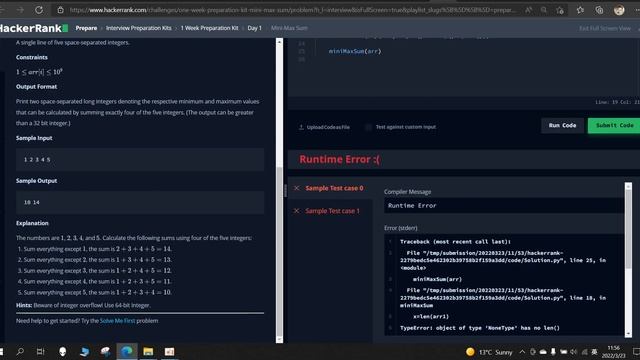Click miniMaxSum(arr) line in code editor

(x=355, y=51)
